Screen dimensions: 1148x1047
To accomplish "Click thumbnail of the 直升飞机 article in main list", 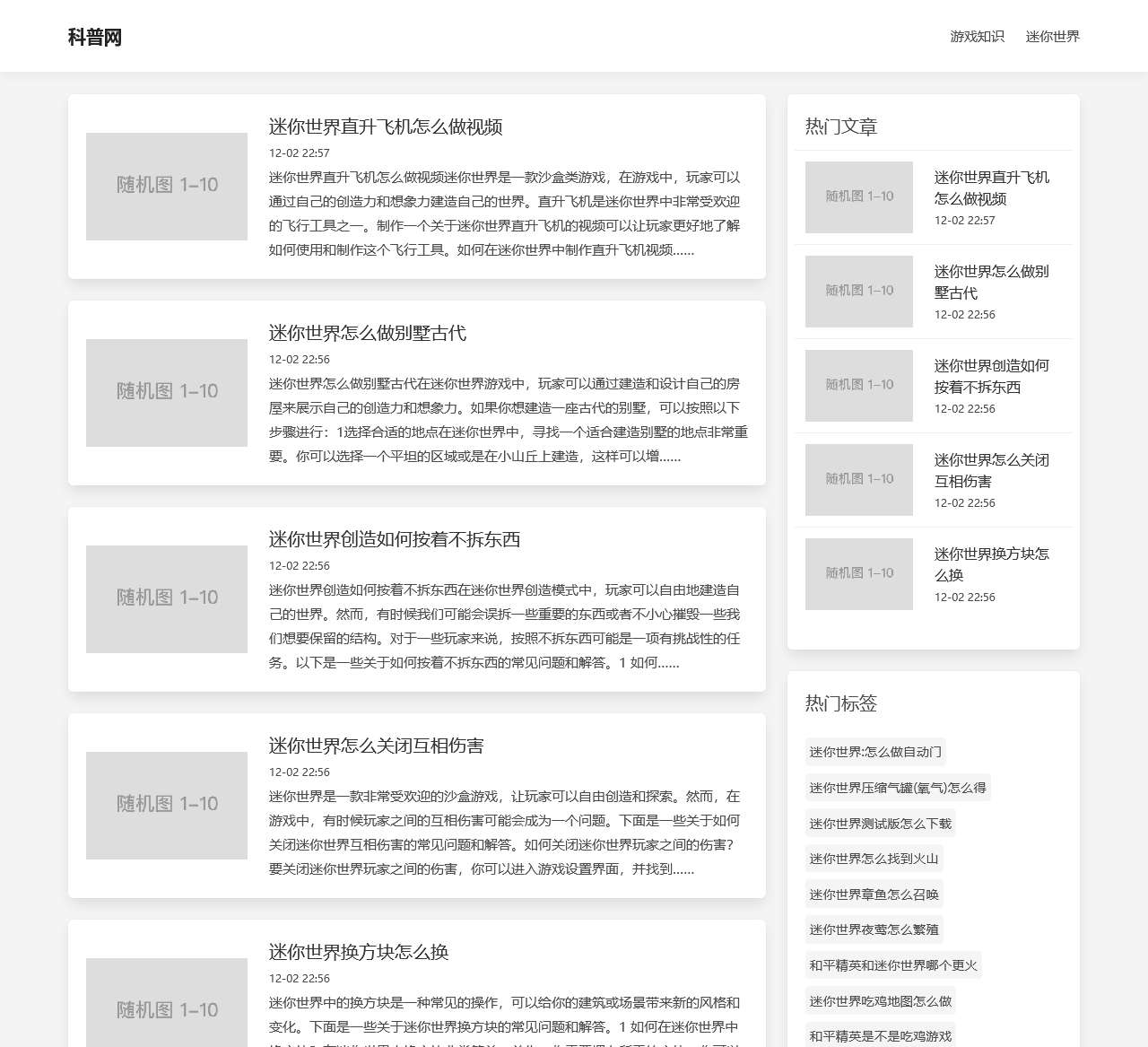I will 167,187.
